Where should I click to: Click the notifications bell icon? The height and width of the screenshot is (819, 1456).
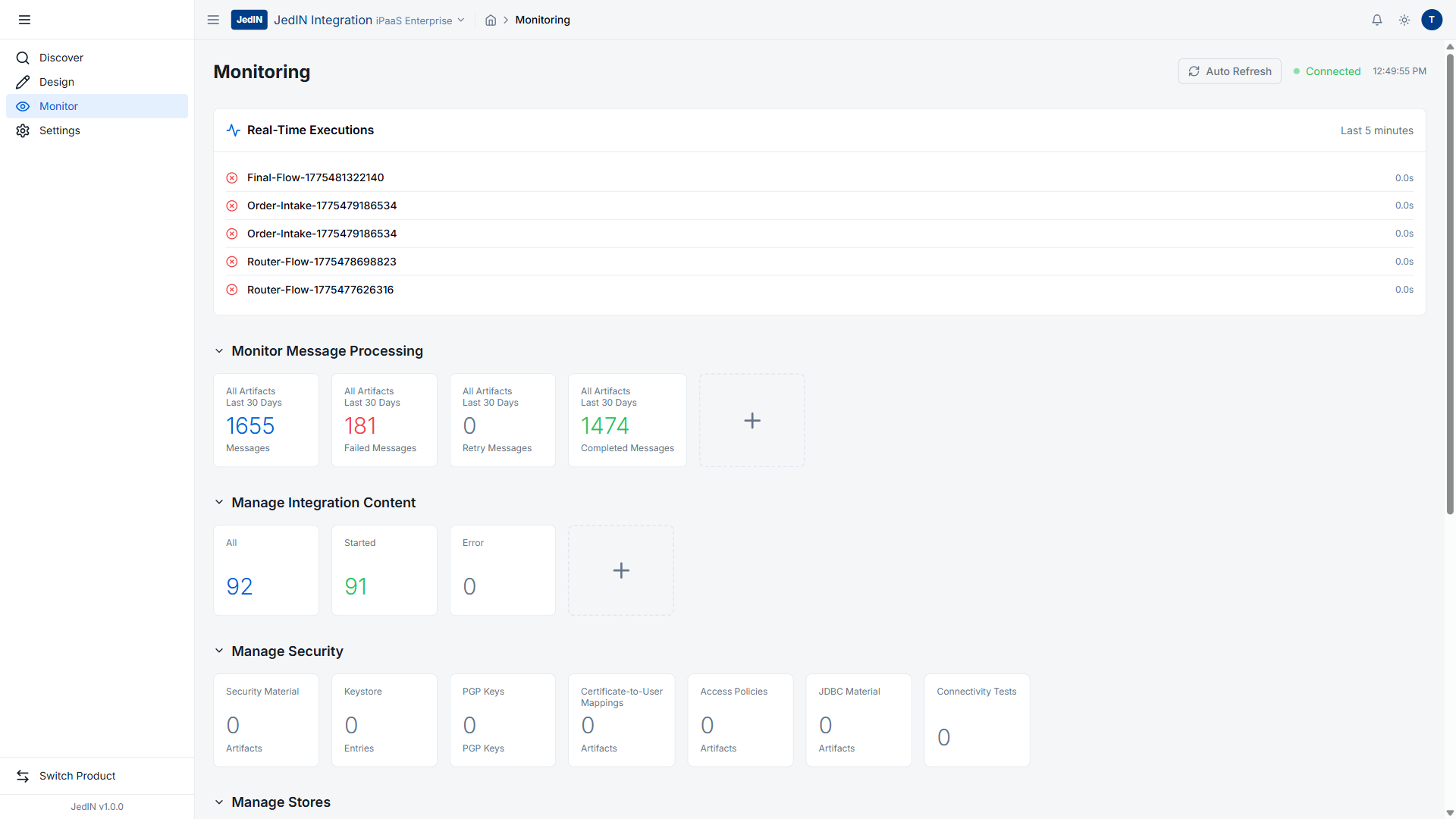tap(1377, 20)
